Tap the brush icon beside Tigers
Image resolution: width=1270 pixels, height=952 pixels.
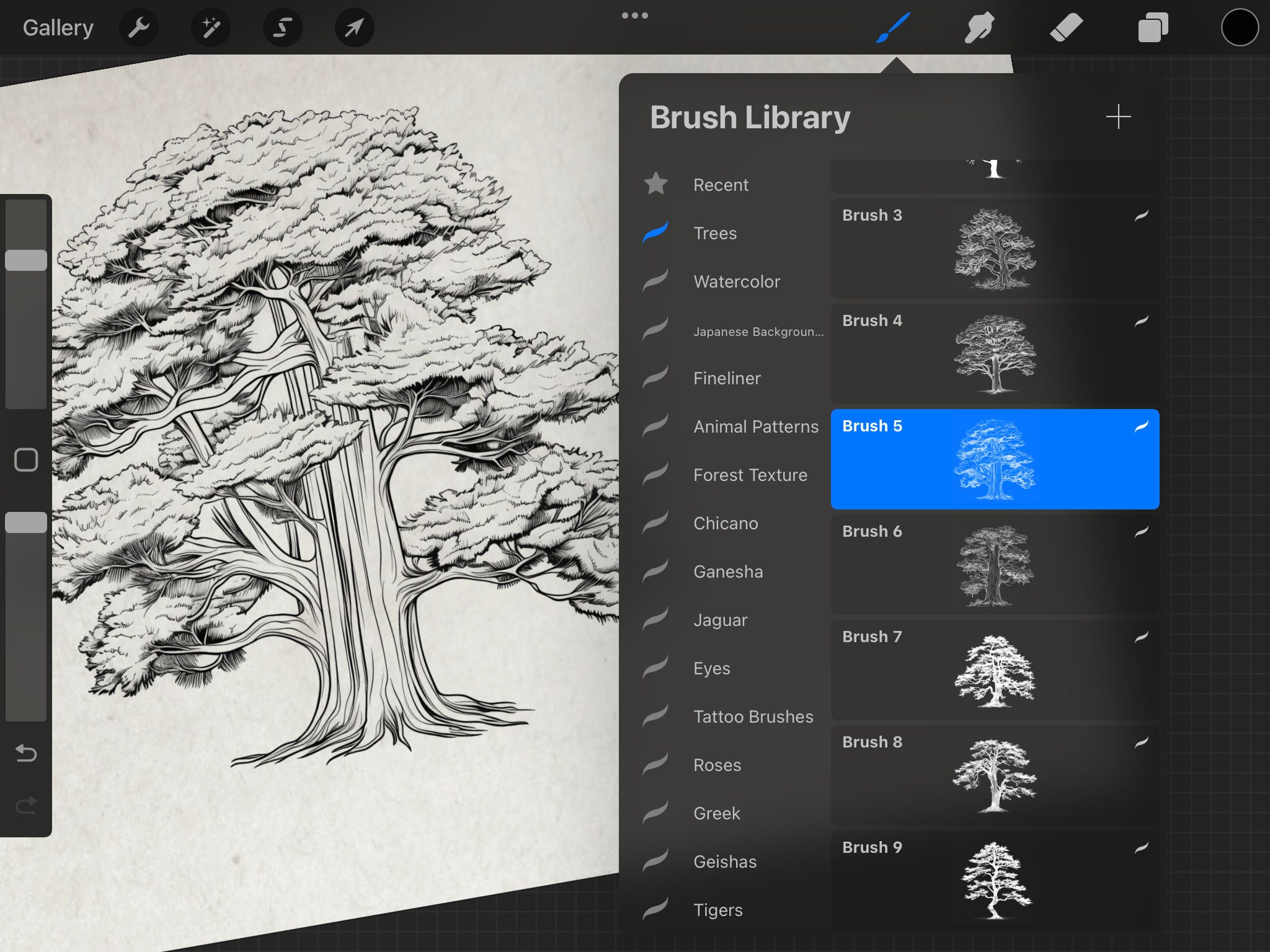(x=655, y=909)
